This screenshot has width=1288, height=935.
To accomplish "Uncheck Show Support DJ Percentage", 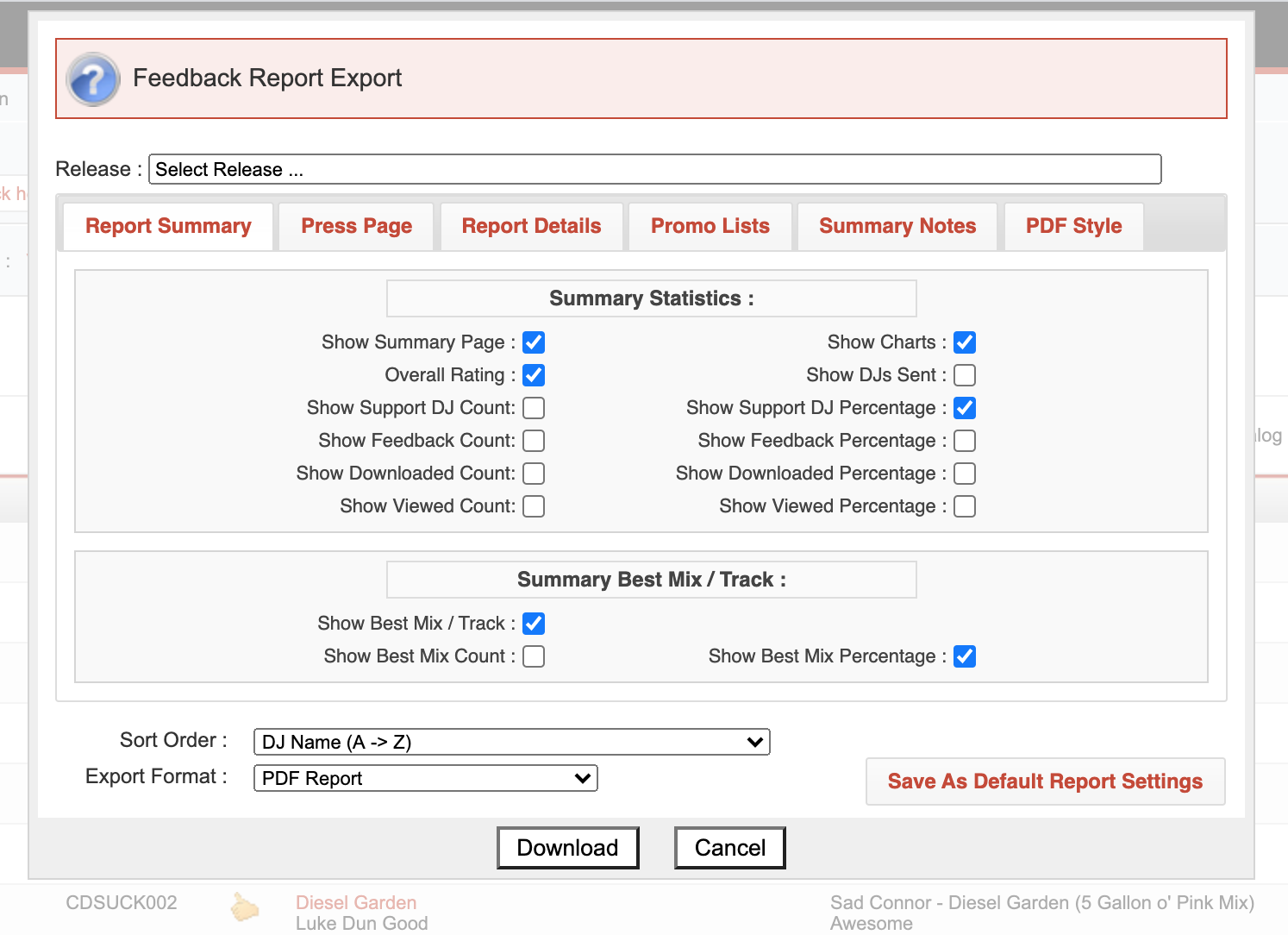I will click(x=965, y=408).
